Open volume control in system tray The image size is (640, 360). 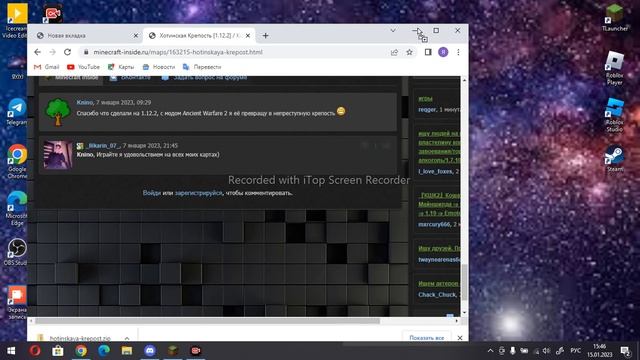tap(546, 351)
